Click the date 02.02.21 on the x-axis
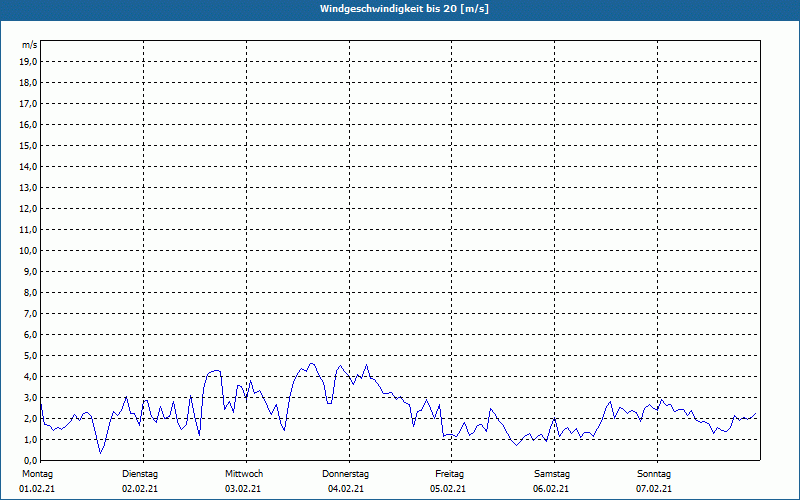The image size is (800, 500). tap(140, 489)
